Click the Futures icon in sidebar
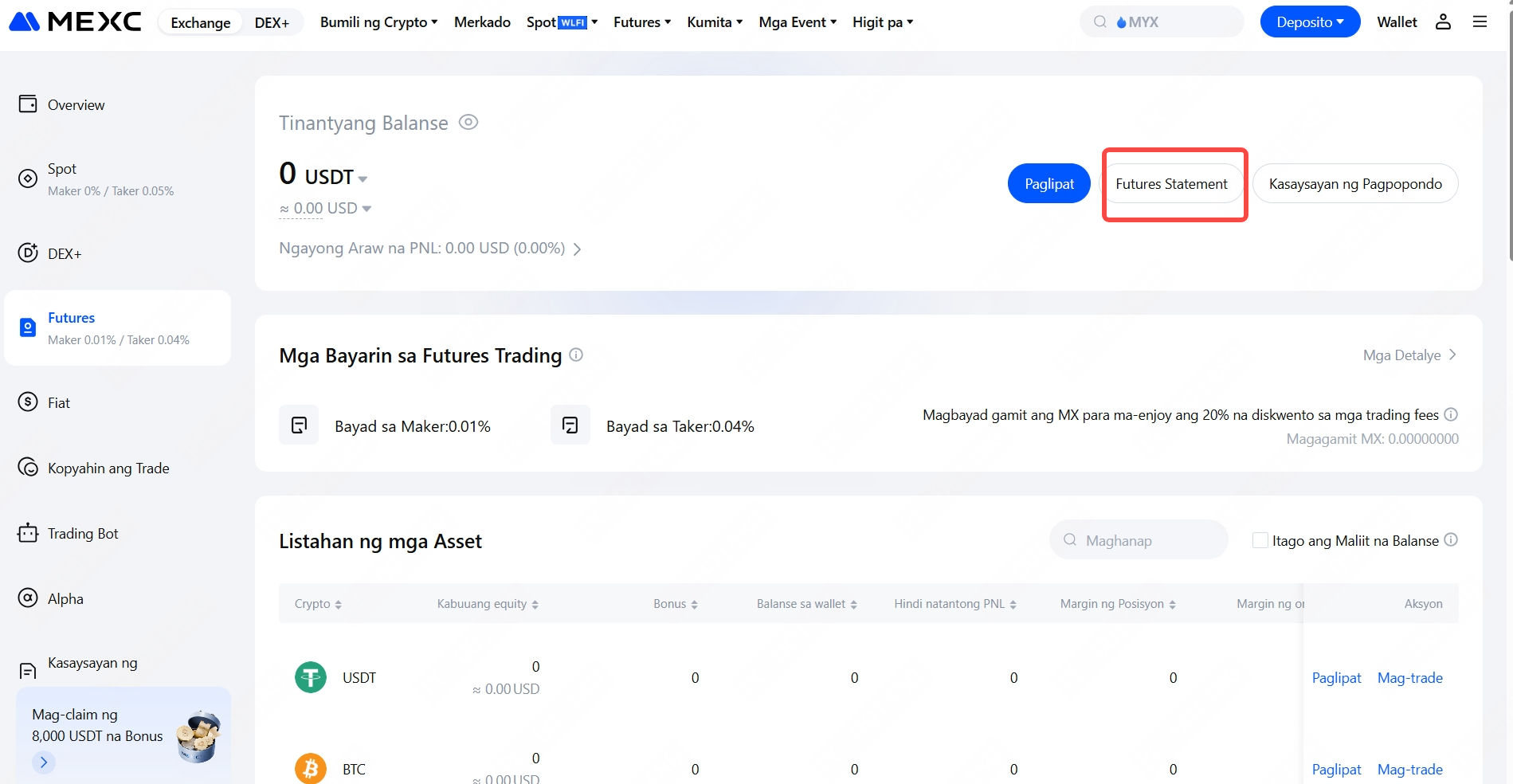Screen dimensions: 1513x784 (x=28, y=327)
